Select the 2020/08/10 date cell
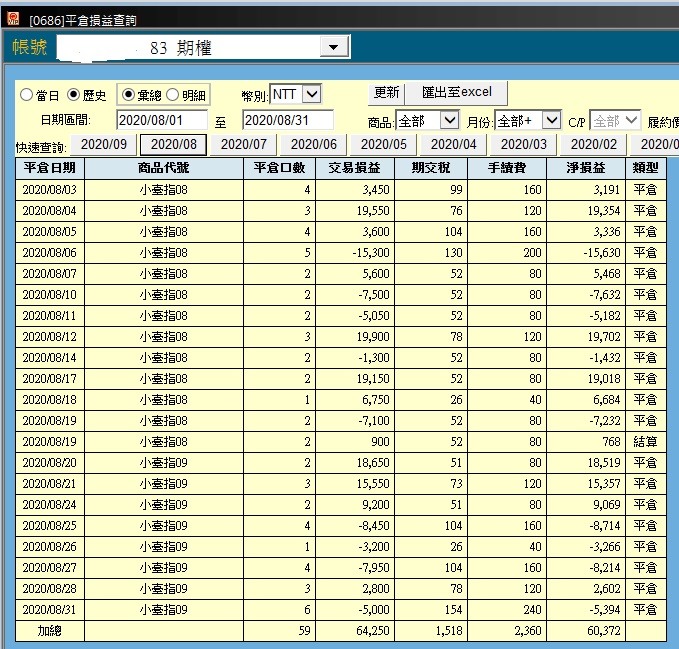The height and width of the screenshot is (649, 679). click(50, 295)
